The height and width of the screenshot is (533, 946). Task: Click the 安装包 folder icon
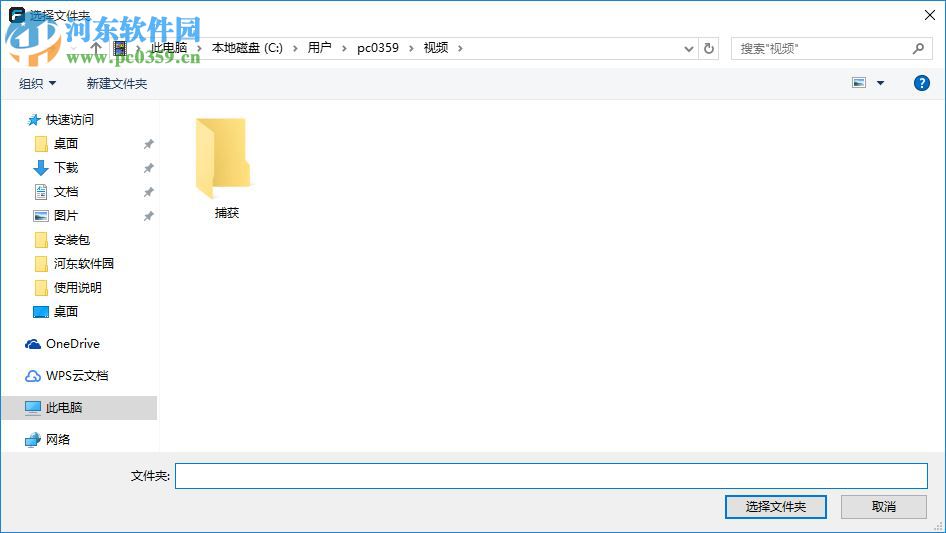(41, 240)
